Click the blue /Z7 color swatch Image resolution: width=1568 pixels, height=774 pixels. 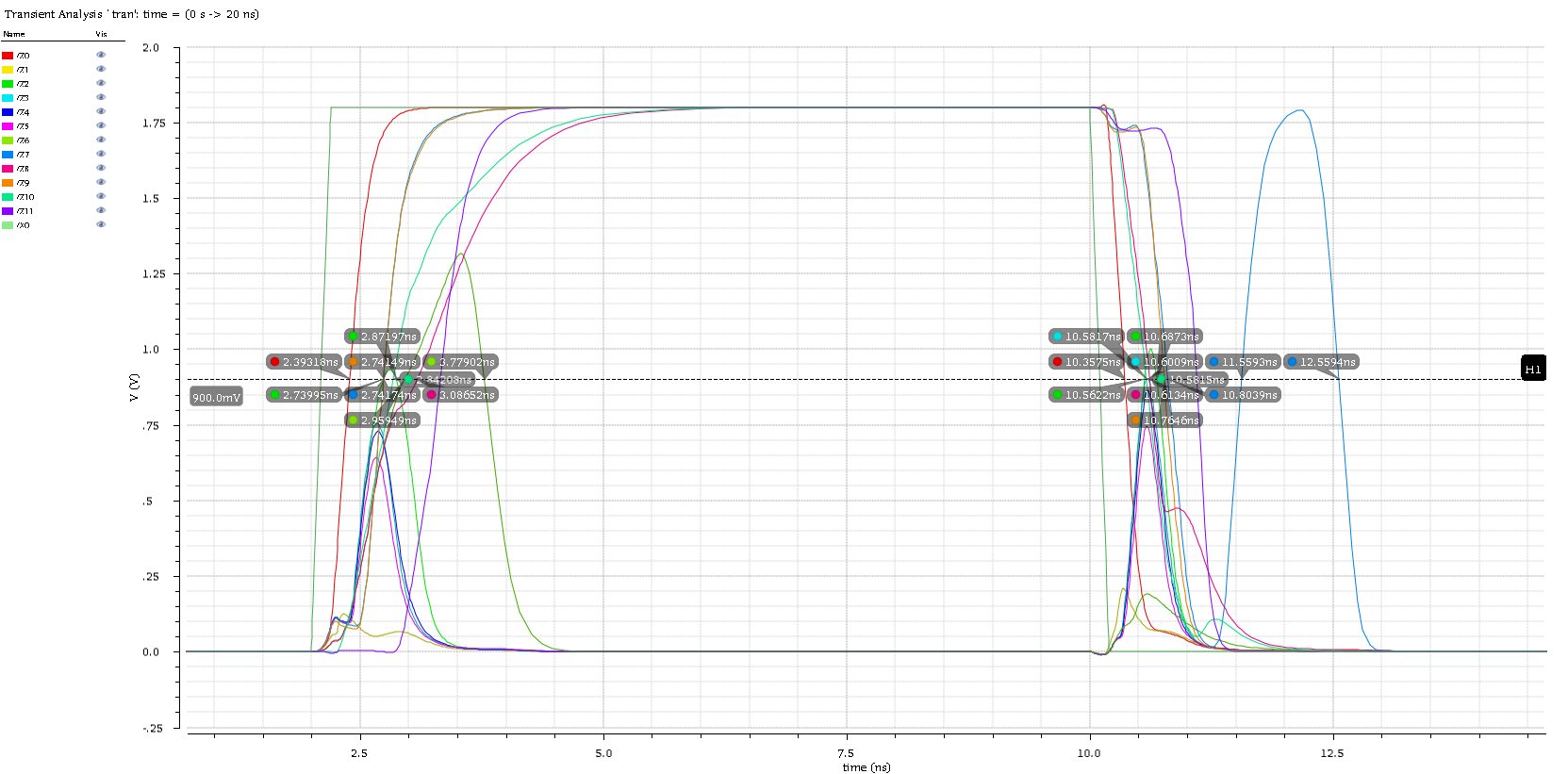pyautogui.click(x=8, y=155)
